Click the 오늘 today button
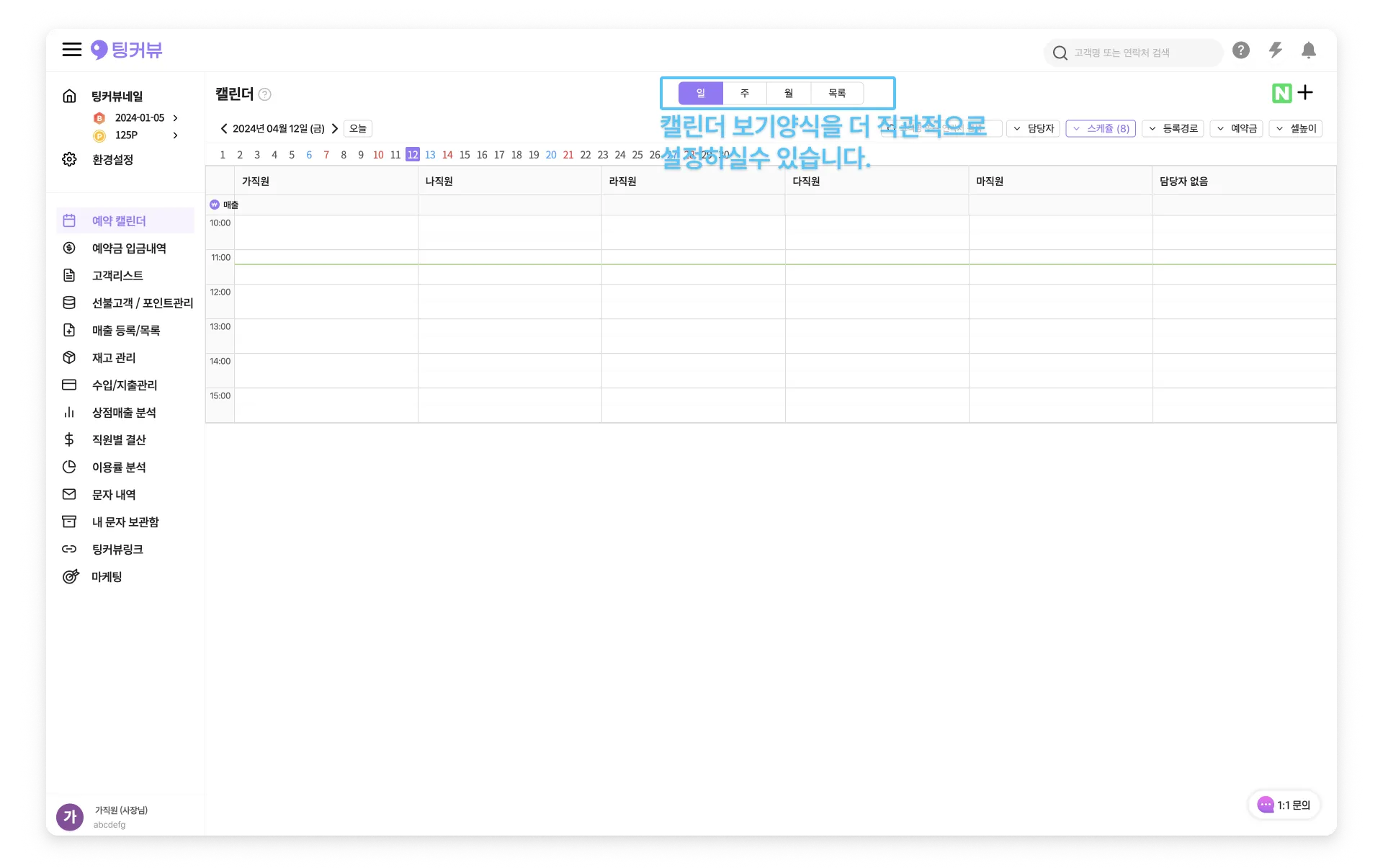 (358, 128)
